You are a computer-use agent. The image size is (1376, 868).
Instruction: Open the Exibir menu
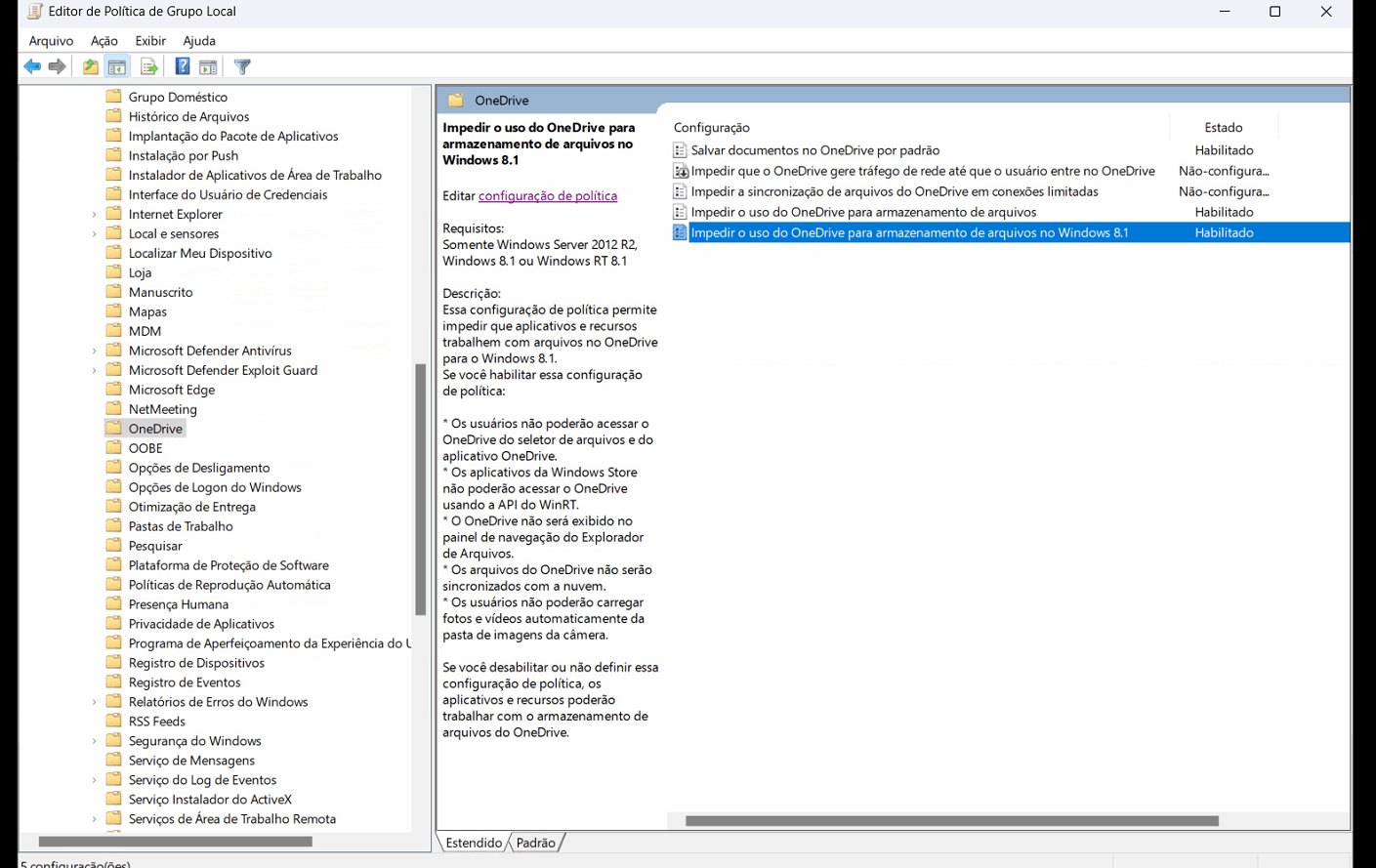click(150, 41)
